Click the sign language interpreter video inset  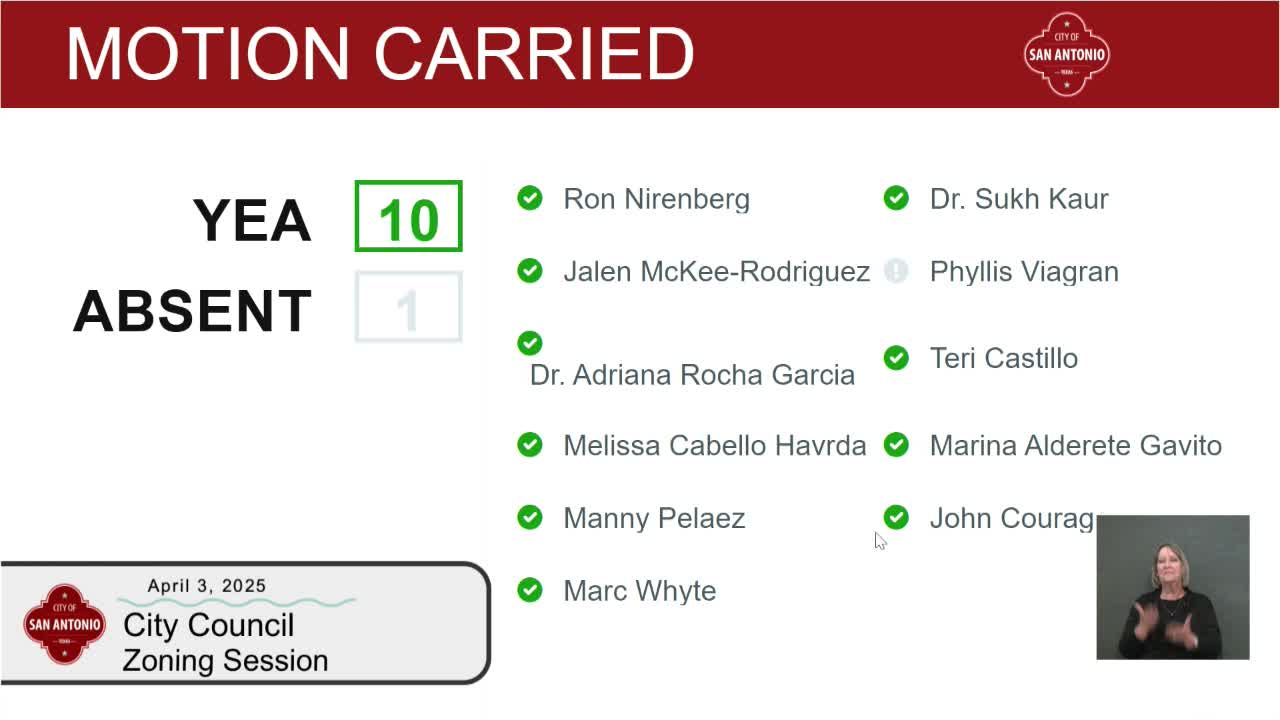click(1172, 588)
